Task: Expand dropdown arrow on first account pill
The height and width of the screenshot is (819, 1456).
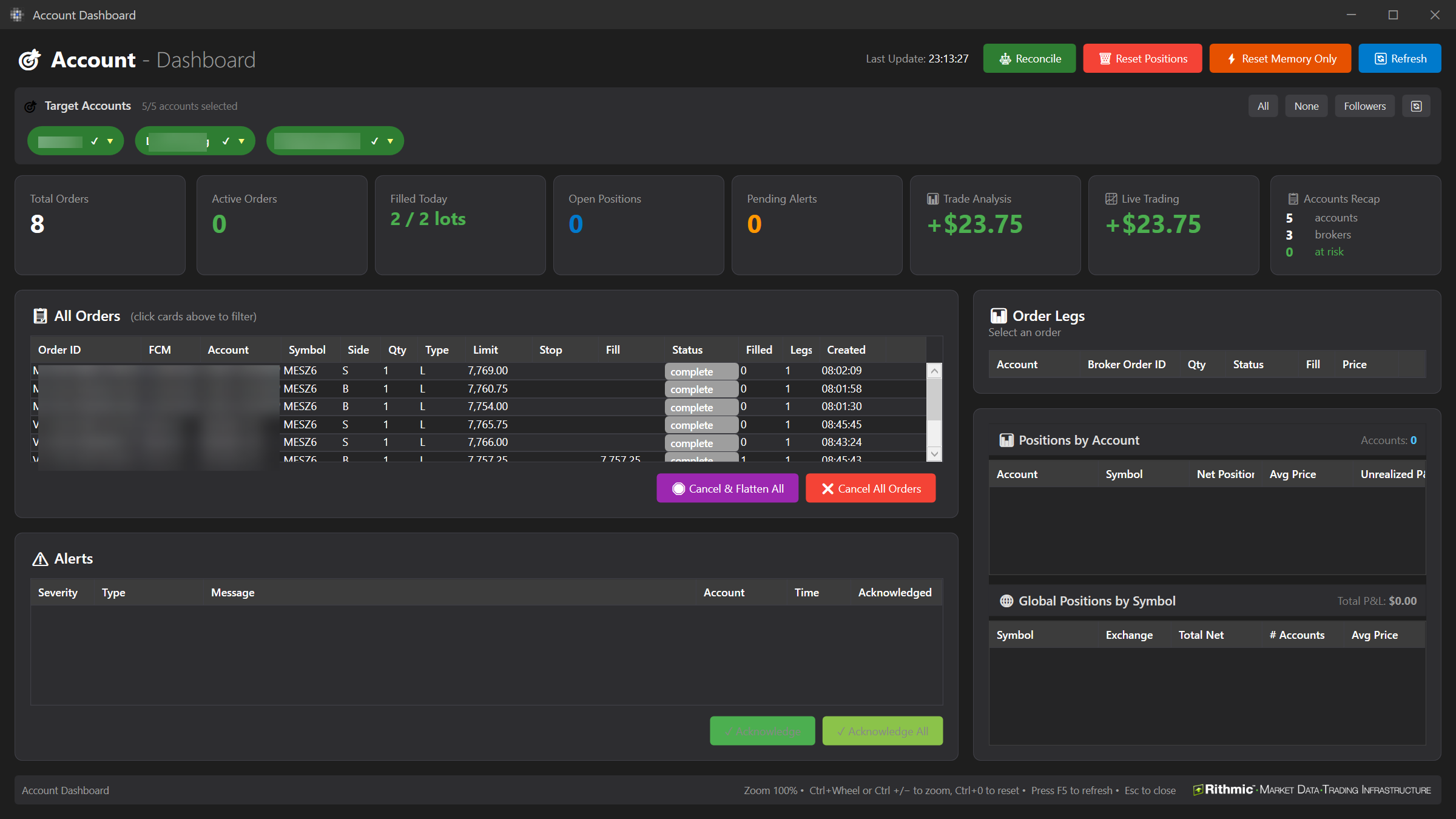Action: 110,141
